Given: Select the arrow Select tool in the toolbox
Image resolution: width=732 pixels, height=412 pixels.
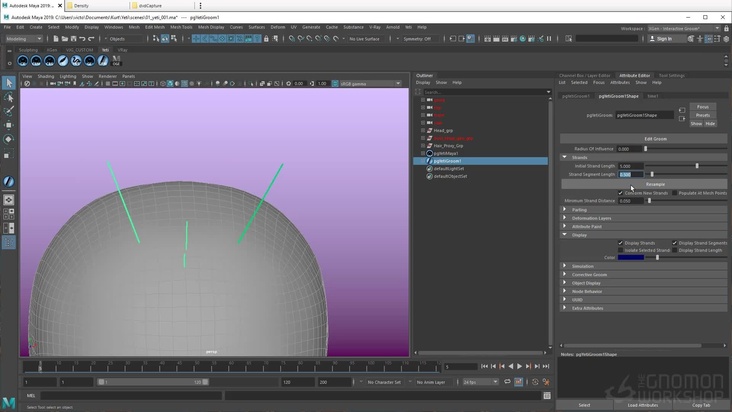Looking at the screenshot, I should (x=9, y=83).
